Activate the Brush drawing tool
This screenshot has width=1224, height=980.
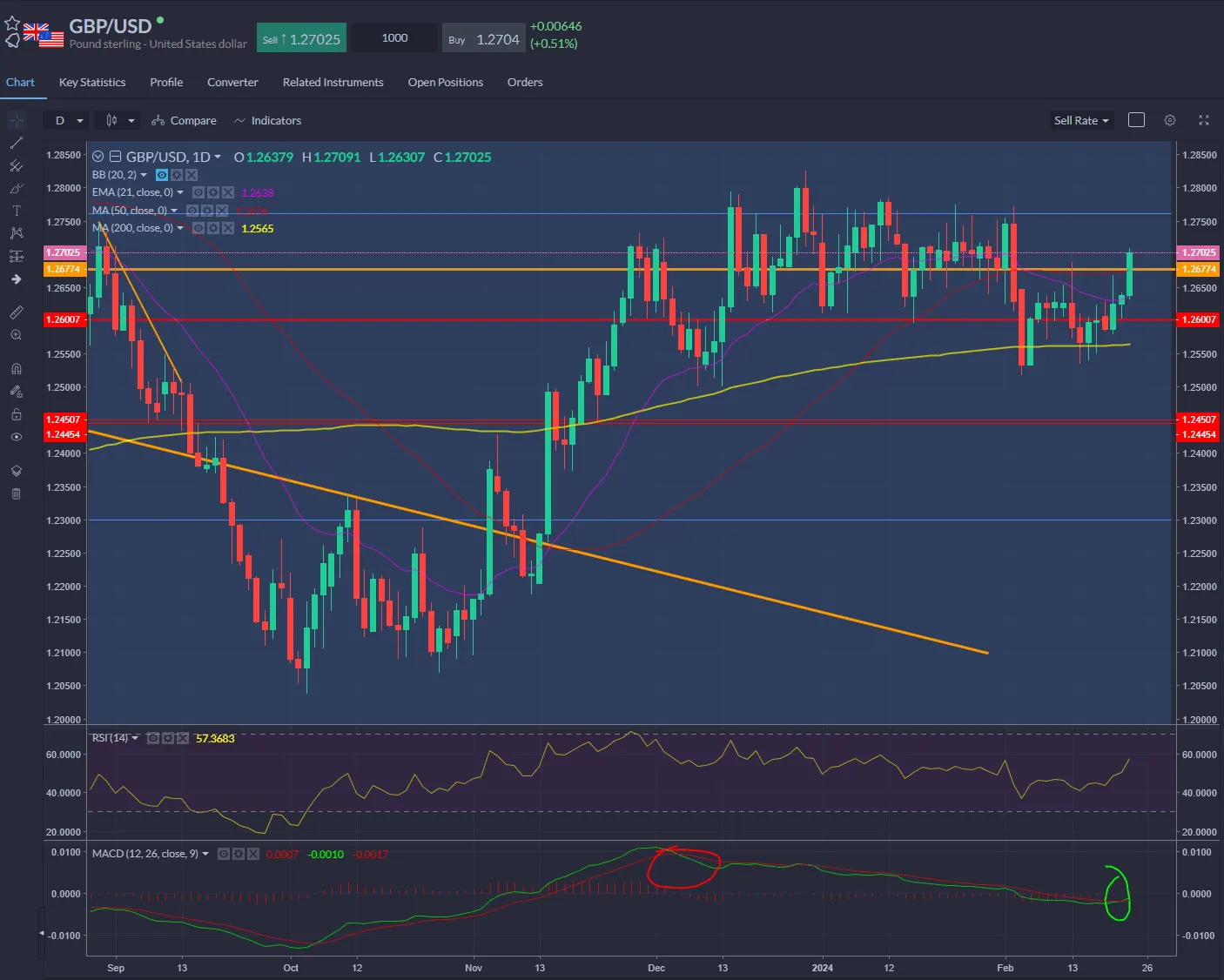(x=16, y=187)
